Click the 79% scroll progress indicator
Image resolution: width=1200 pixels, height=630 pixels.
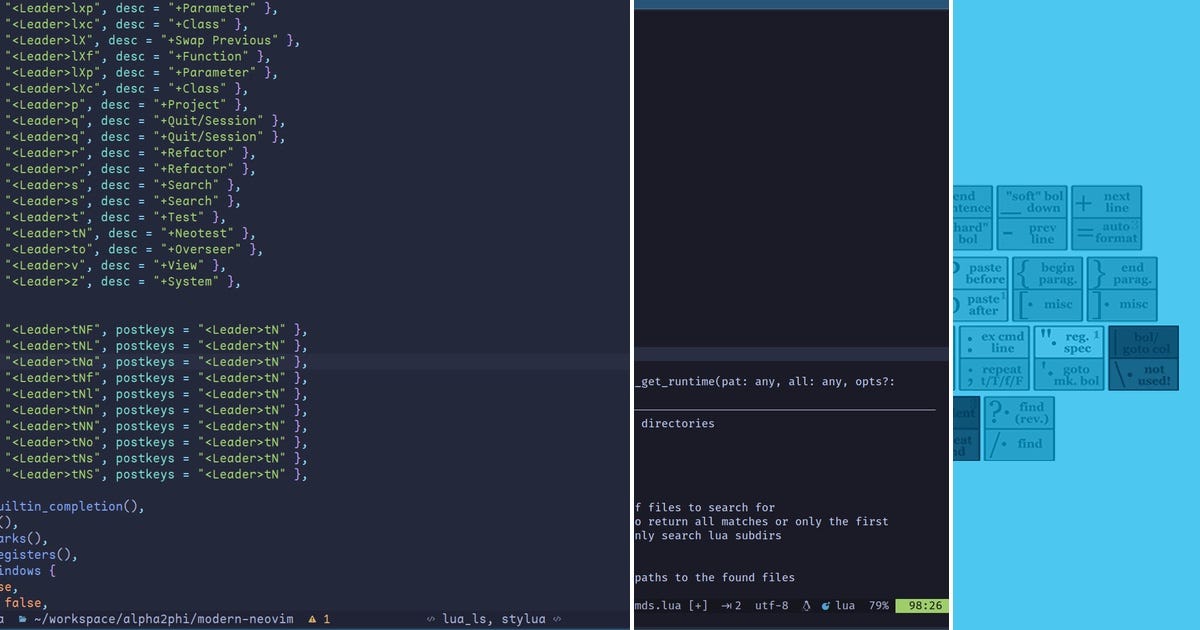coord(878,605)
